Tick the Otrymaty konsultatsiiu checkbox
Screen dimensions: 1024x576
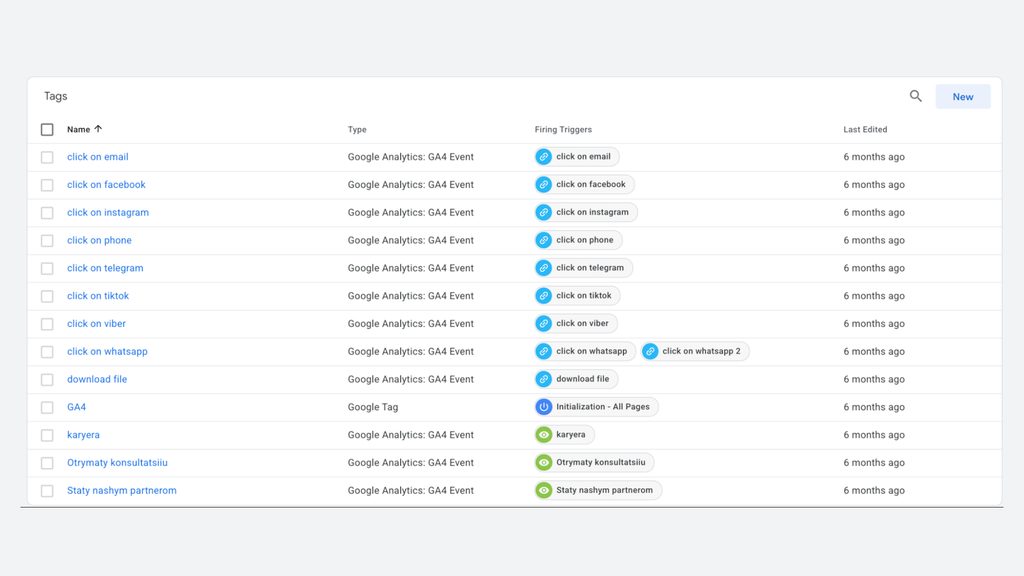pyautogui.click(x=47, y=463)
